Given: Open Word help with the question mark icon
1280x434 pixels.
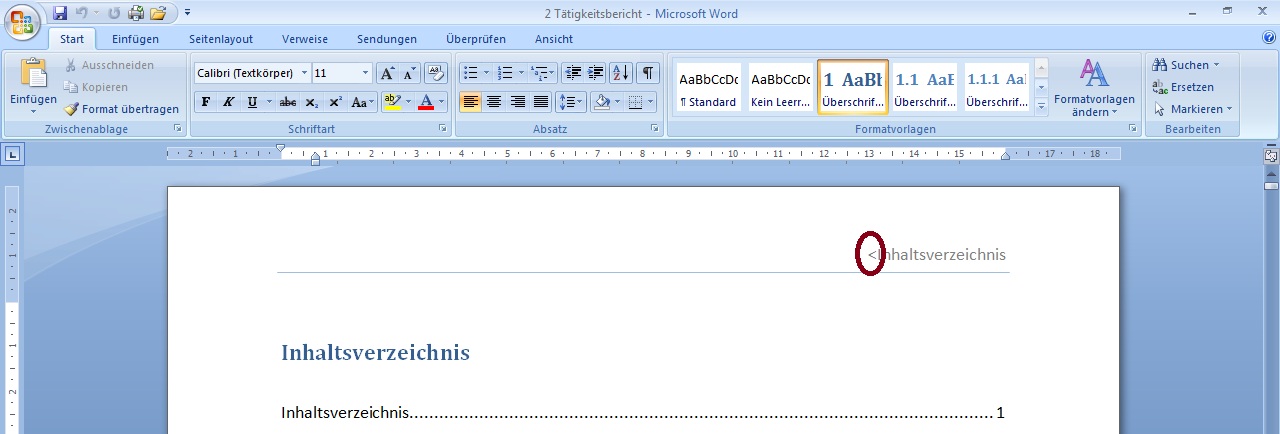Looking at the screenshot, I should click(x=1269, y=38).
